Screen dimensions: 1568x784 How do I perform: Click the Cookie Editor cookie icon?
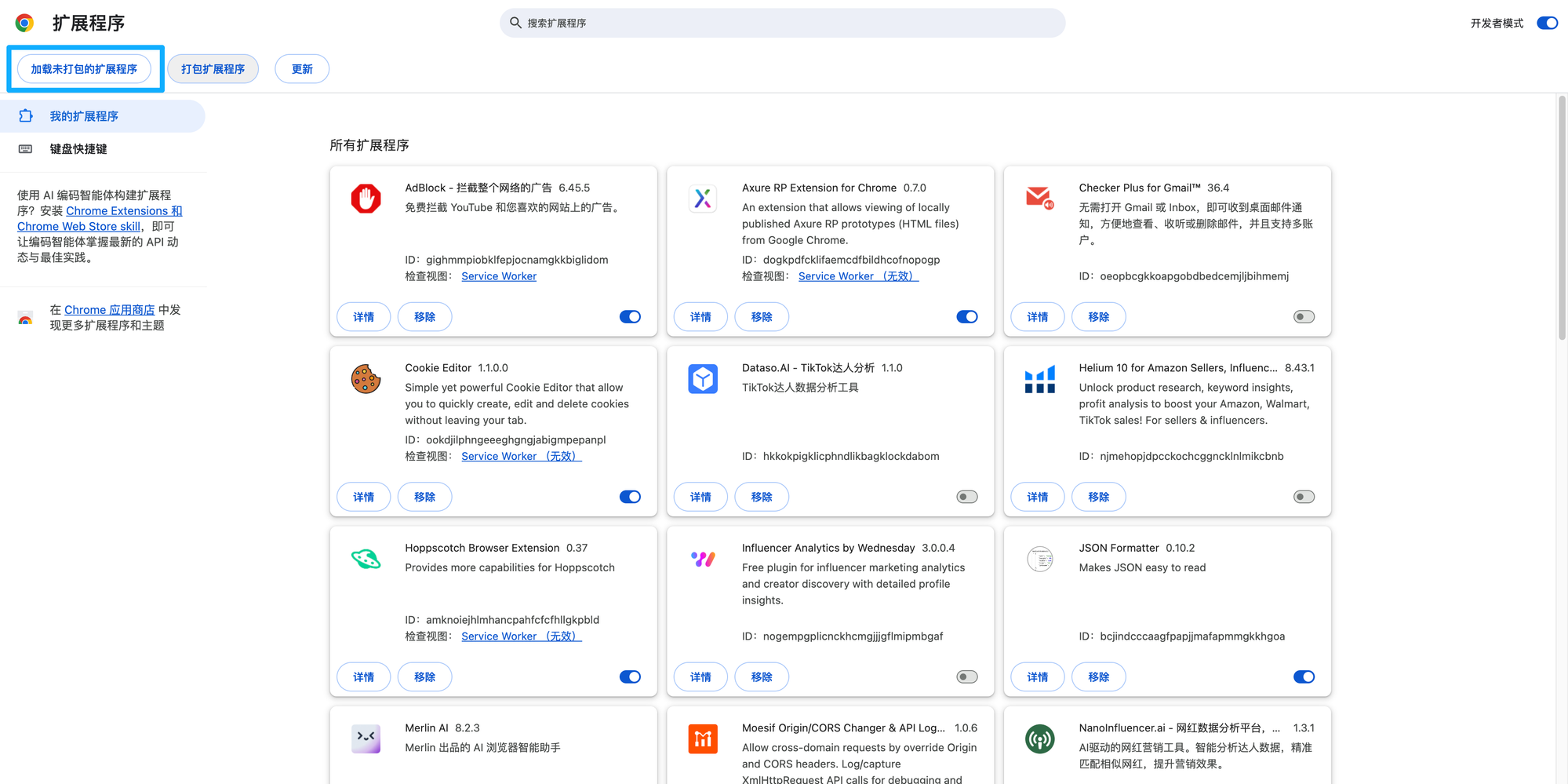point(366,379)
